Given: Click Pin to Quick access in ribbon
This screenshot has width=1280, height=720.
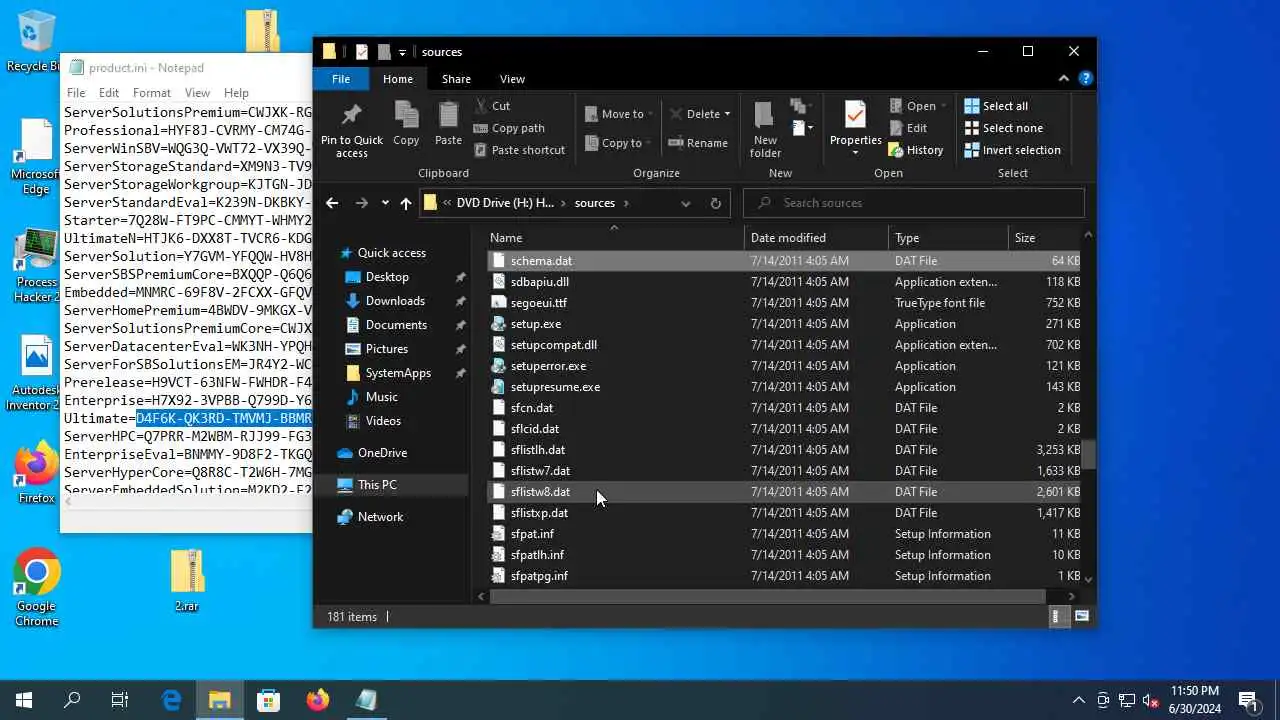Looking at the screenshot, I should pyautogui.click(x=351, y=130).
